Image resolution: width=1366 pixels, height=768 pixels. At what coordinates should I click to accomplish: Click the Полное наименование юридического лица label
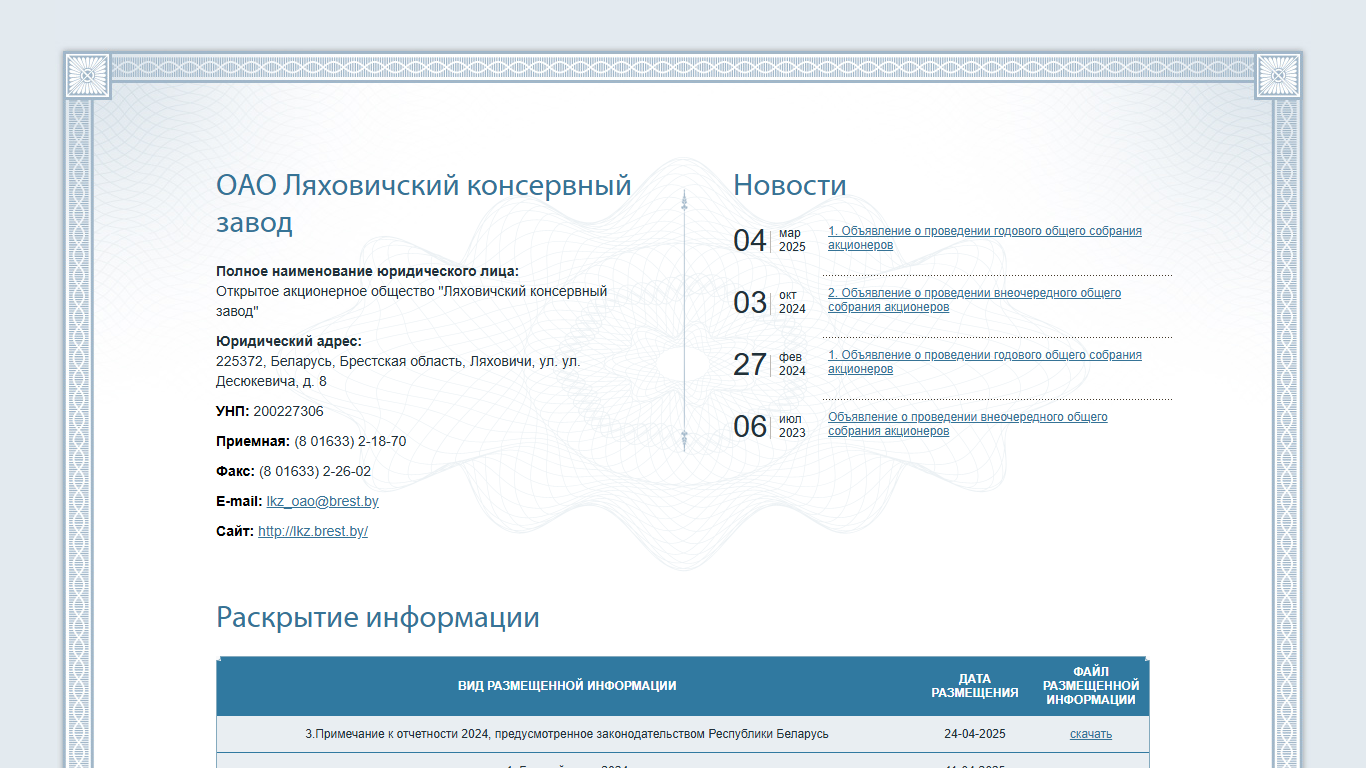tap(368, 271)
